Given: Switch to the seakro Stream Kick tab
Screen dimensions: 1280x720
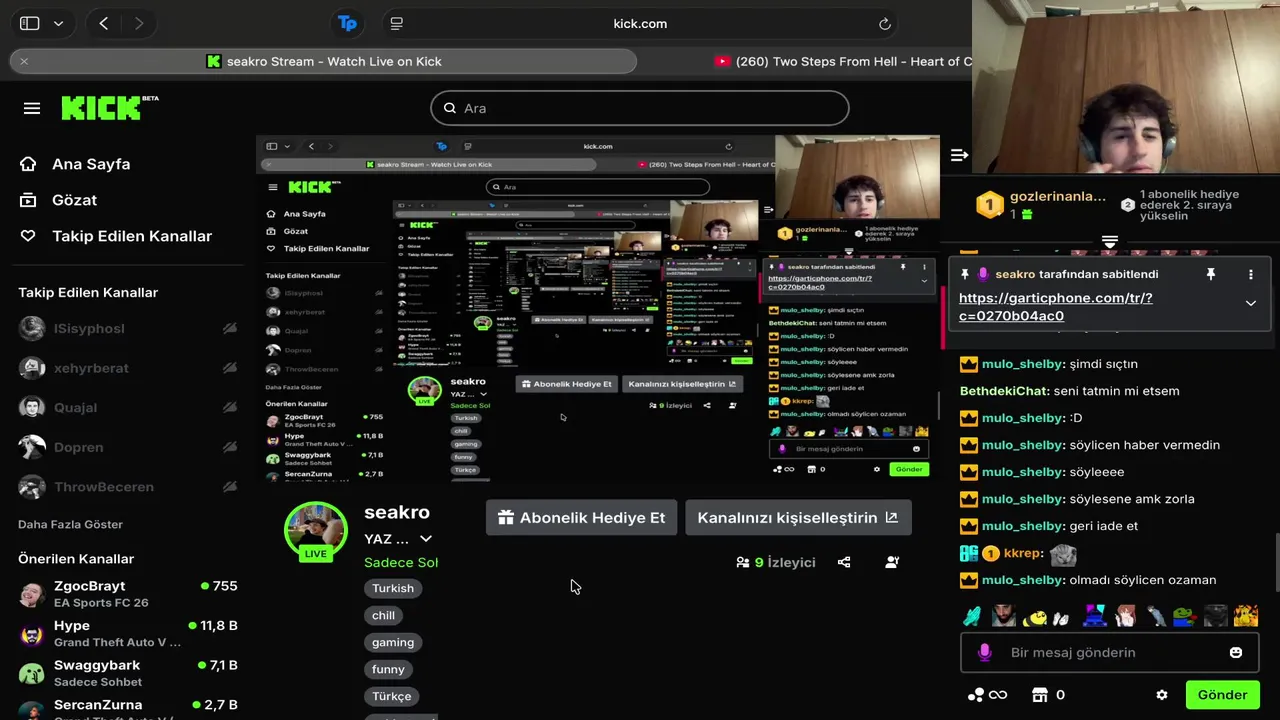Looking at the screenshot, I should click(x=323, y=61).
